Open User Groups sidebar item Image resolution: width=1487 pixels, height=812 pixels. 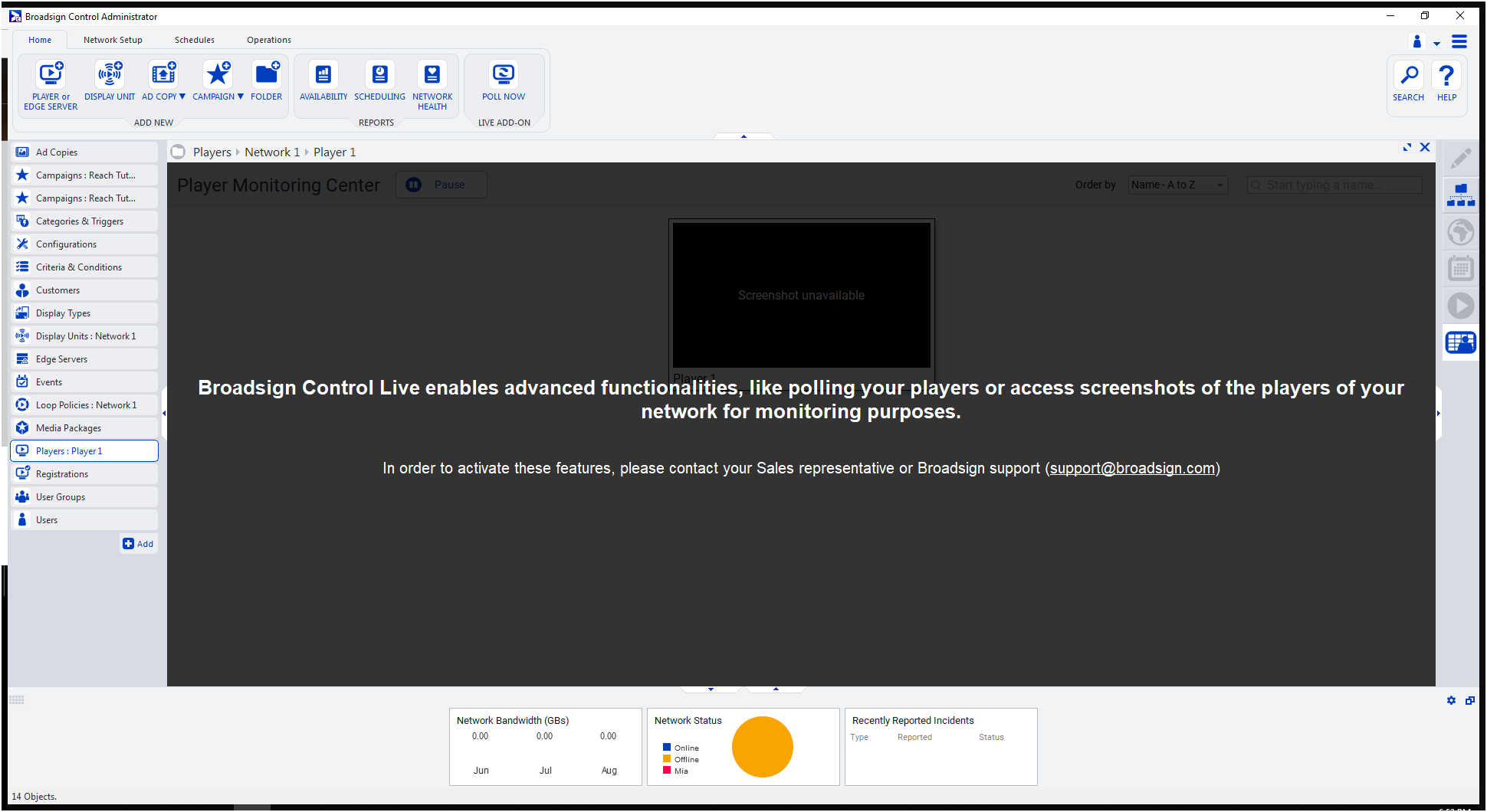click(84, 497)
